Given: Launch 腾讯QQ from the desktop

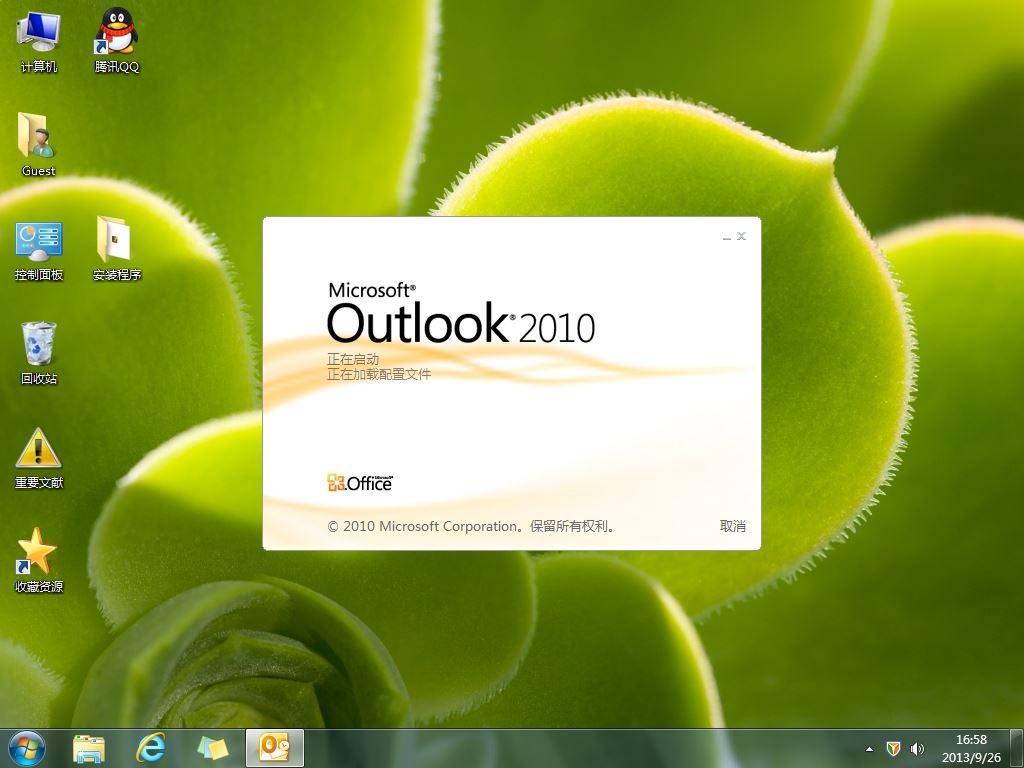Looking at the screenshot, I should [x=116, y=40].
